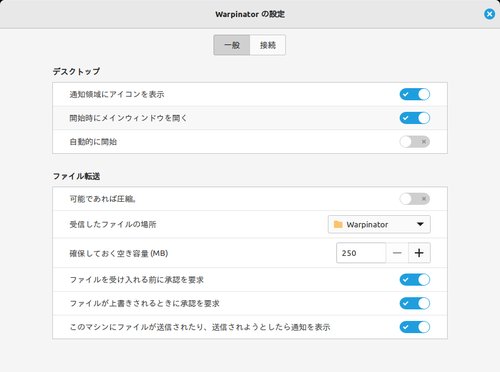Click the folder icon in Warpinator location selector
Screen dimensions: 500x372
pos(338,224)
